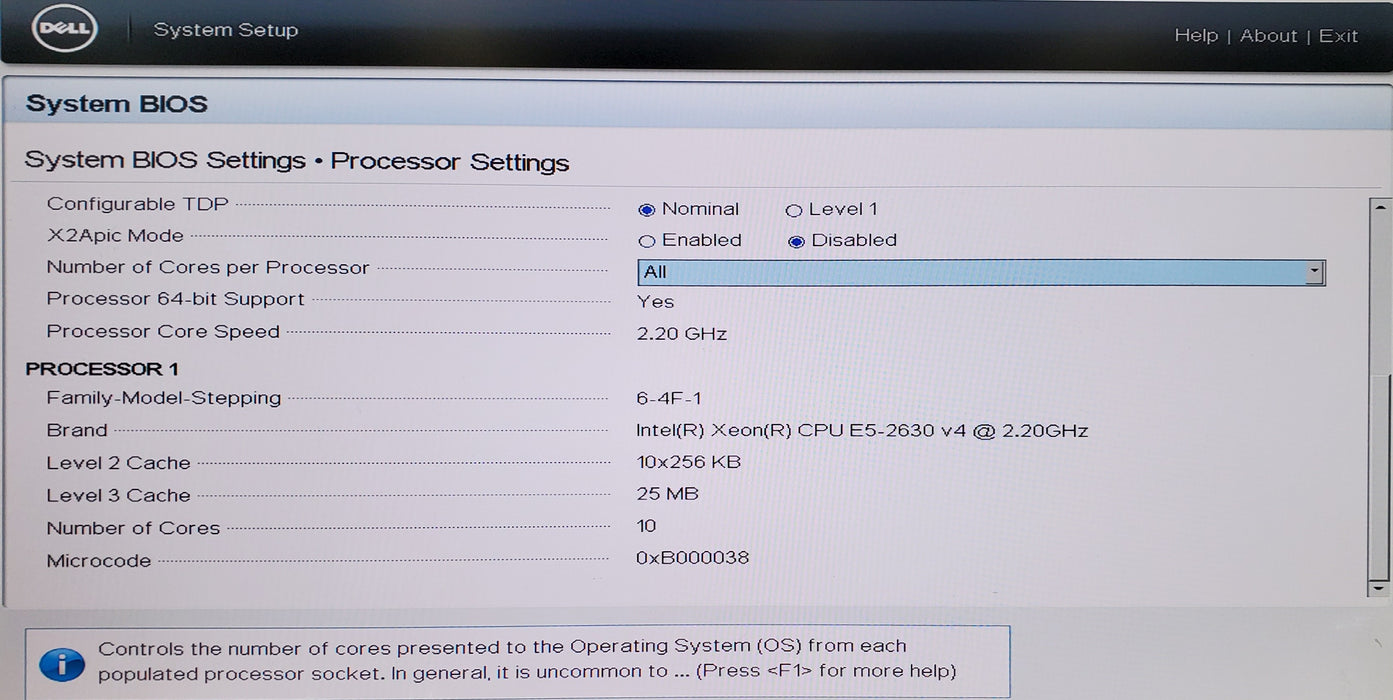
Task: Click the 25 MB cache value
Action: click(x=667, y=494)
